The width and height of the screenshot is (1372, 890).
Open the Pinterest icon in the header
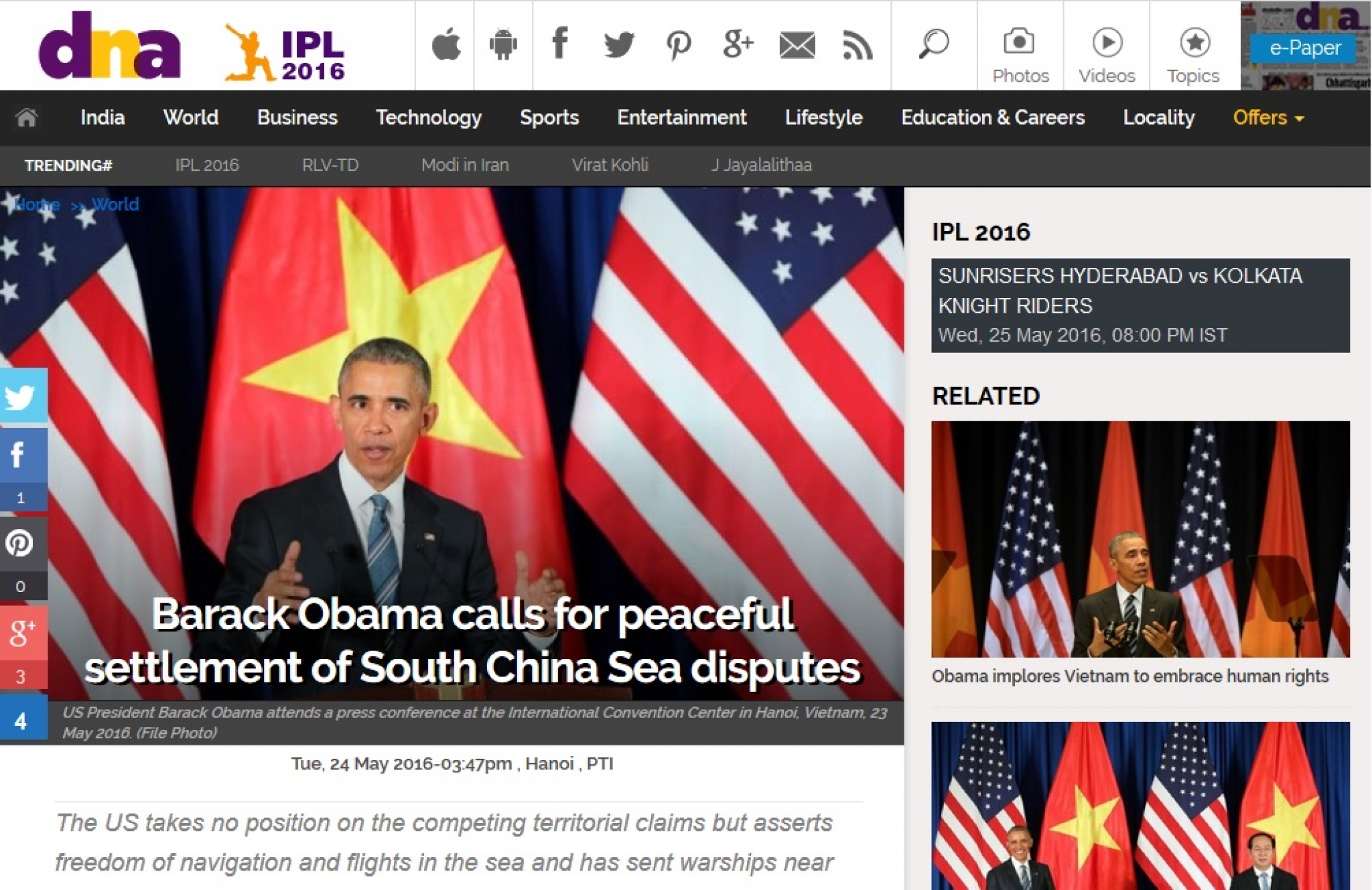(x=679, y=42)
